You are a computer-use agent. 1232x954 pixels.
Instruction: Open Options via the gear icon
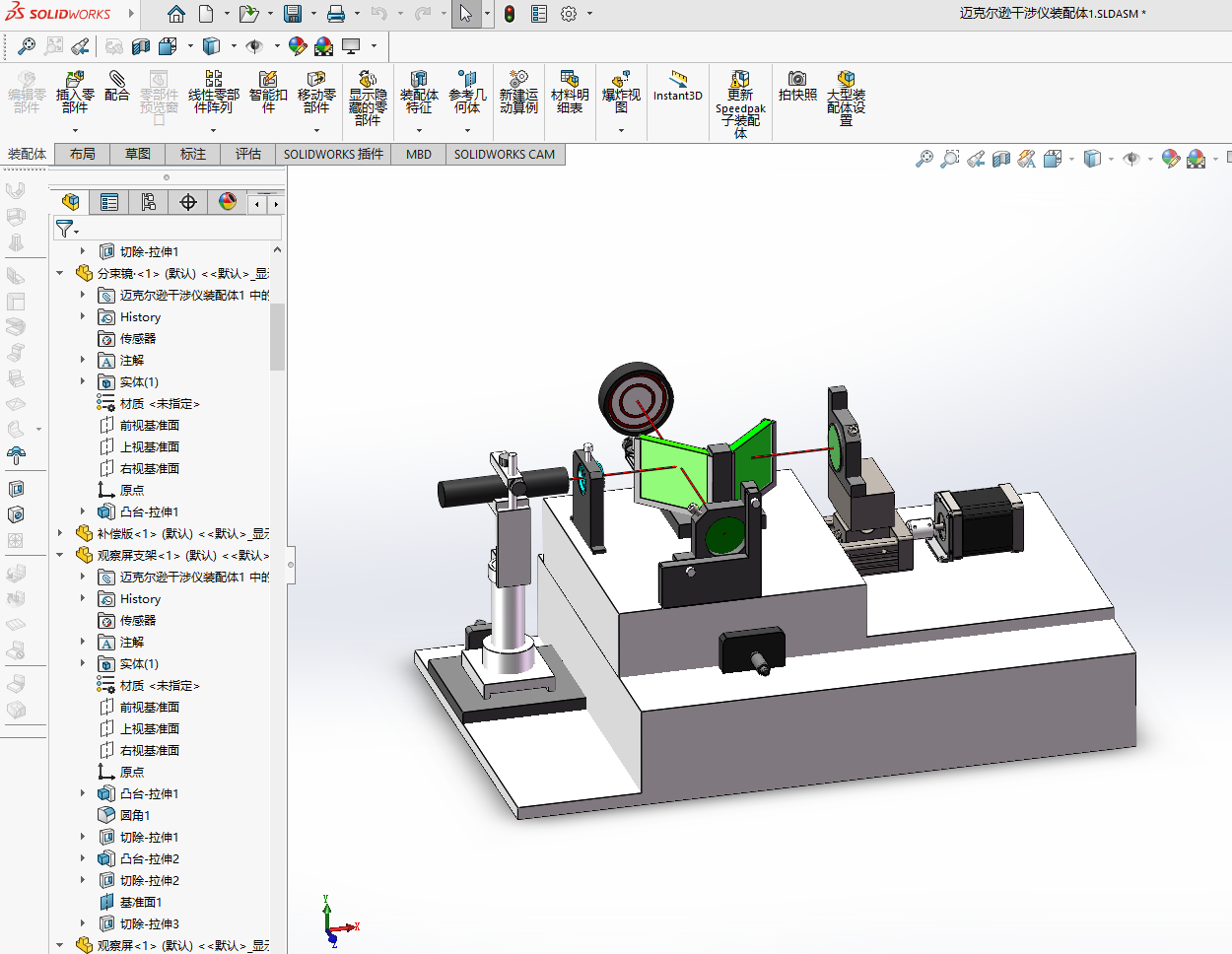pyautogui.click(x=569, y=14)
